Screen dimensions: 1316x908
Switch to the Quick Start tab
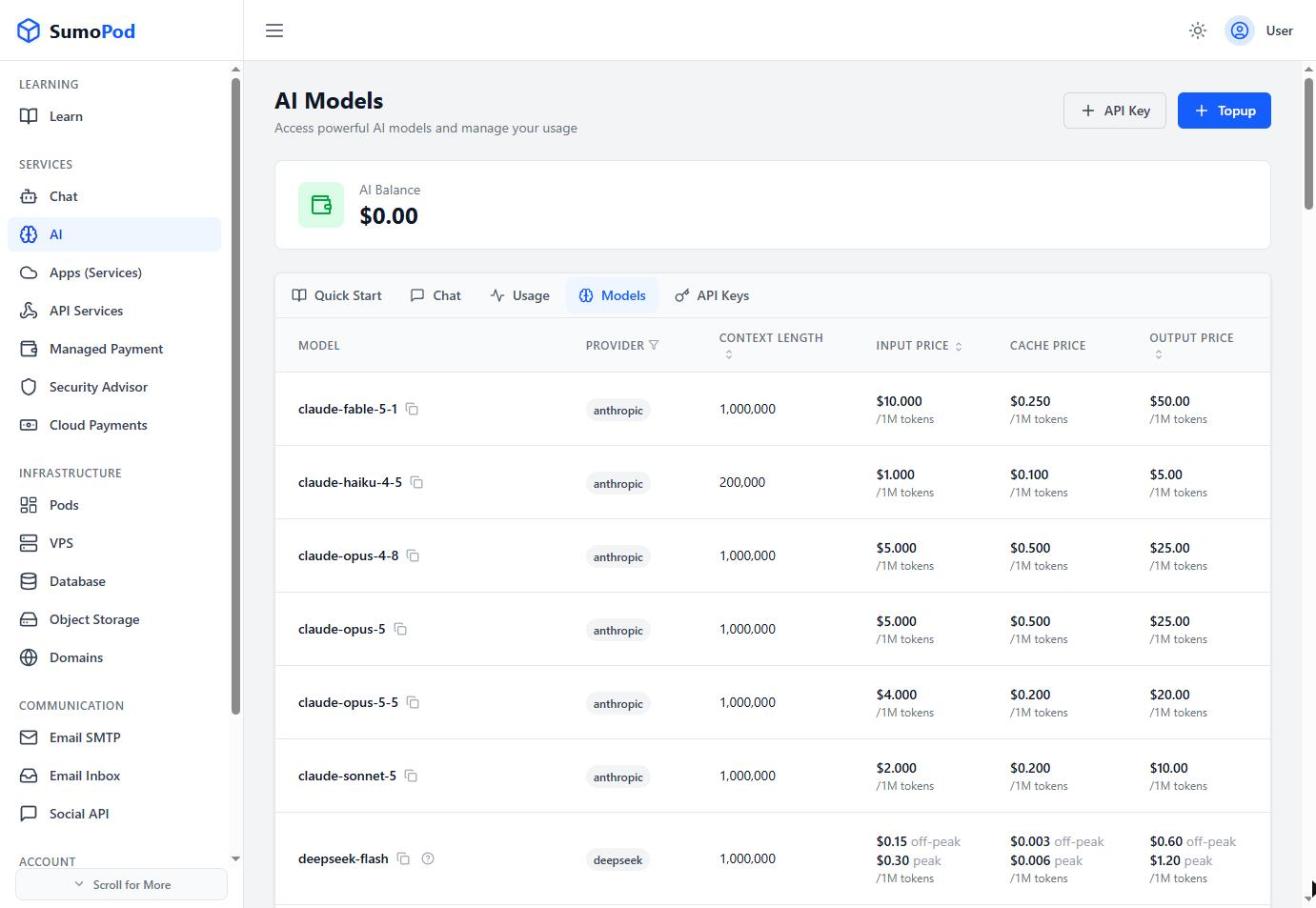336,296
